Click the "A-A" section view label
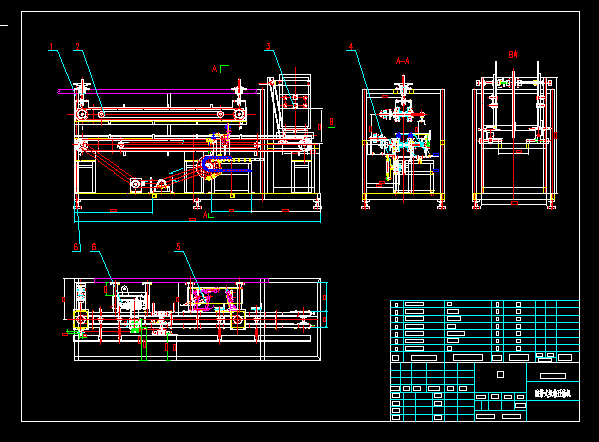599x442 pixels. pyautogui.click(x=403, y=61)
